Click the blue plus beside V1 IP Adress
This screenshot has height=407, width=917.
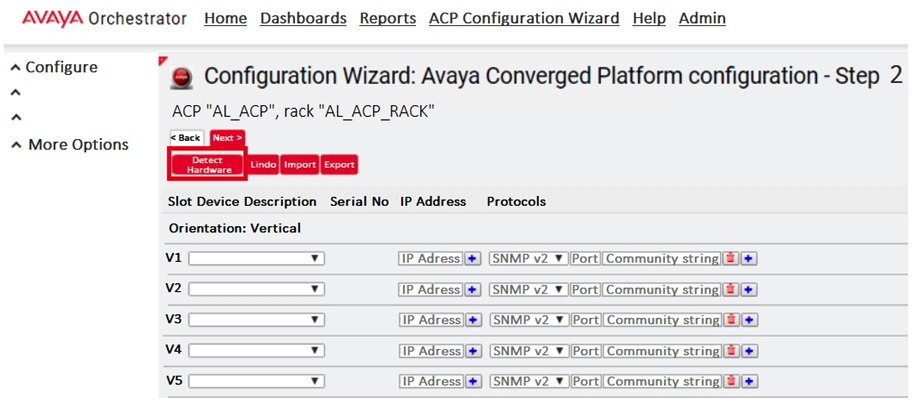[473, 258]
